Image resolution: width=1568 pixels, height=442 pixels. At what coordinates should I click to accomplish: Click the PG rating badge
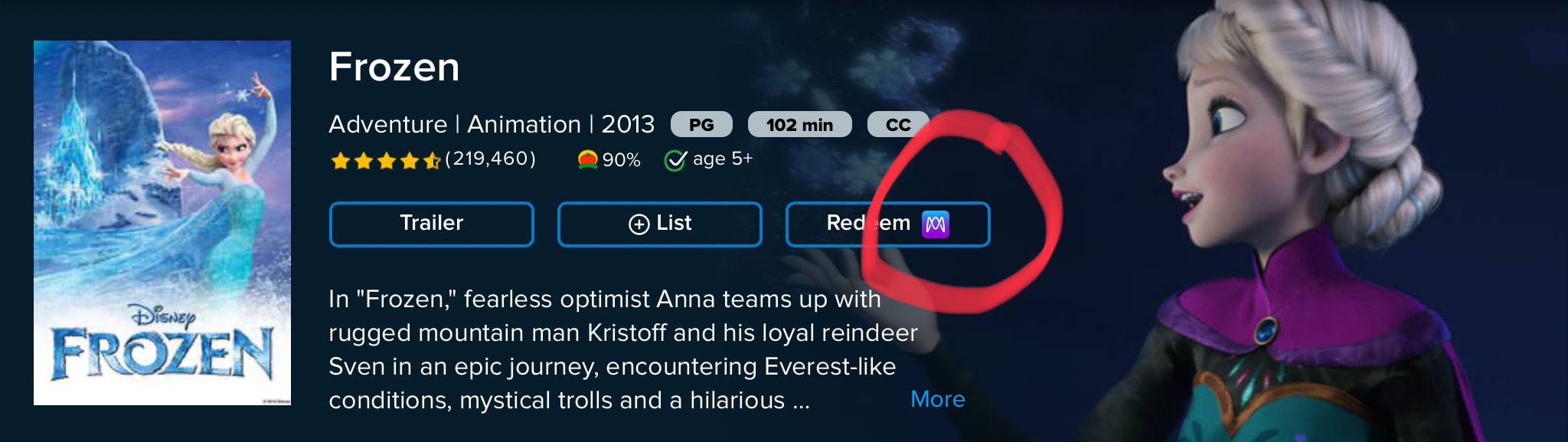701,125
